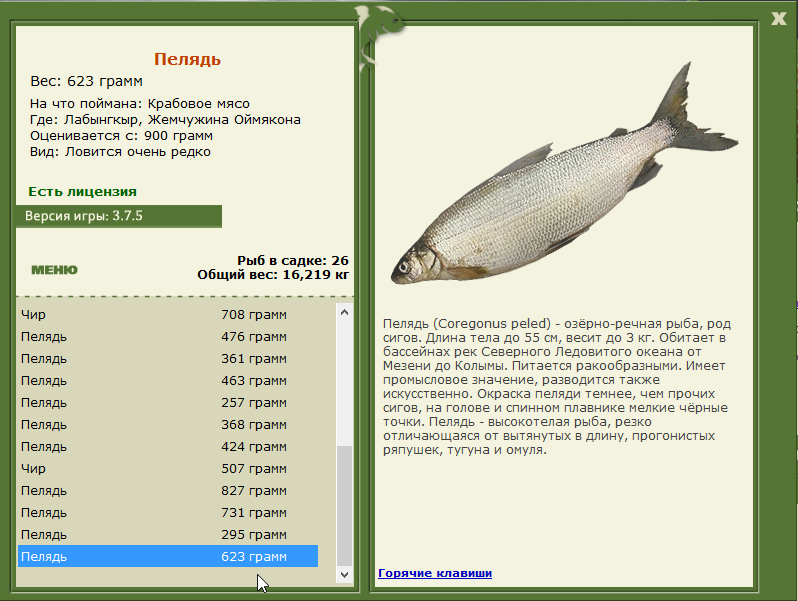Select the Пелядь 295 грамм row

(x=168, y=534)
